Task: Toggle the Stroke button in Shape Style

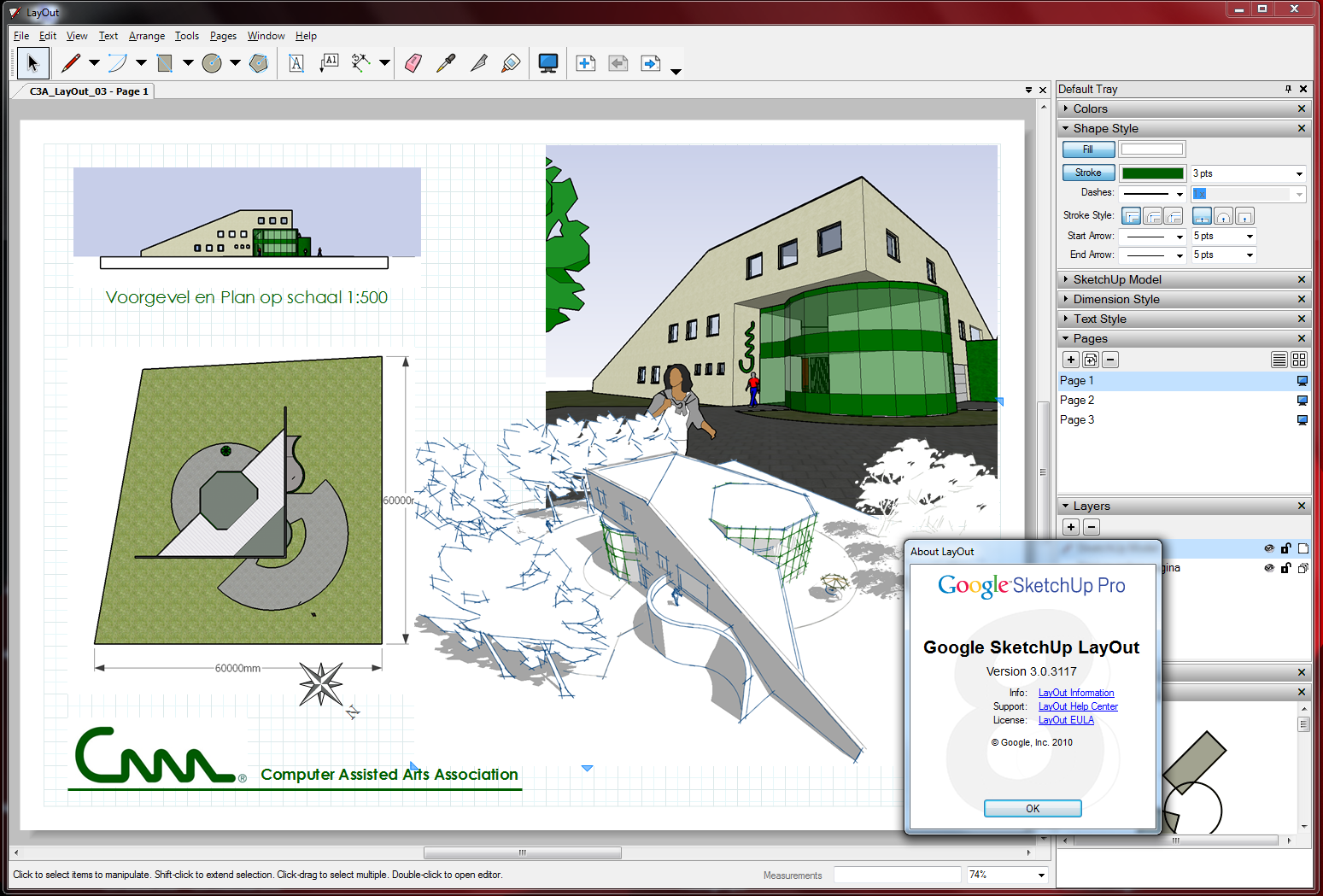Action: point(1088,173)
